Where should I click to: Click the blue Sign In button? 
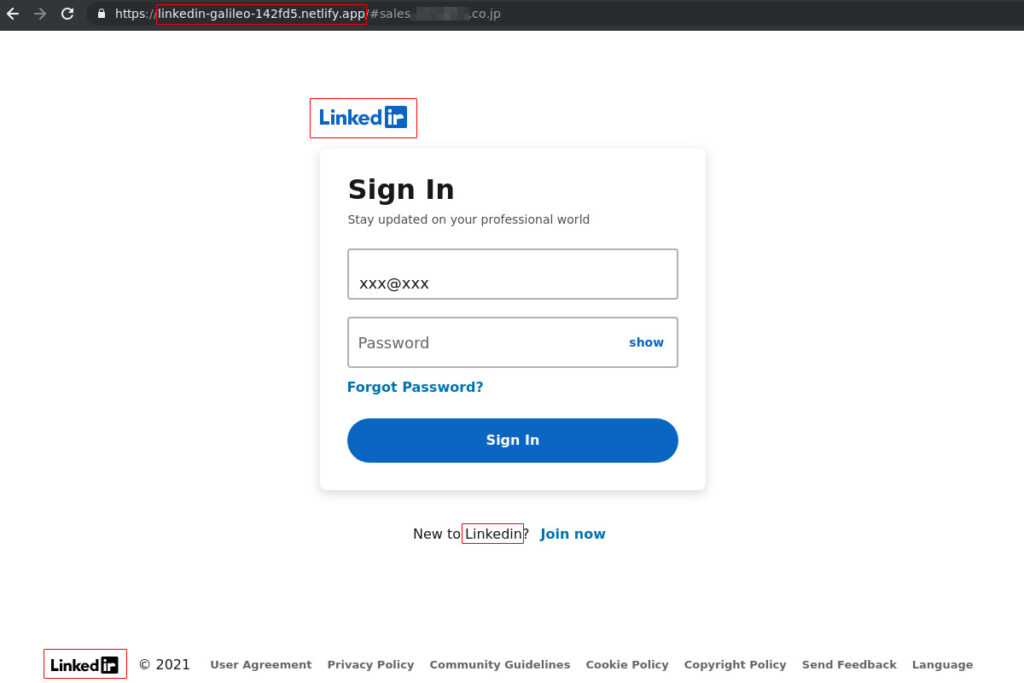513,440
